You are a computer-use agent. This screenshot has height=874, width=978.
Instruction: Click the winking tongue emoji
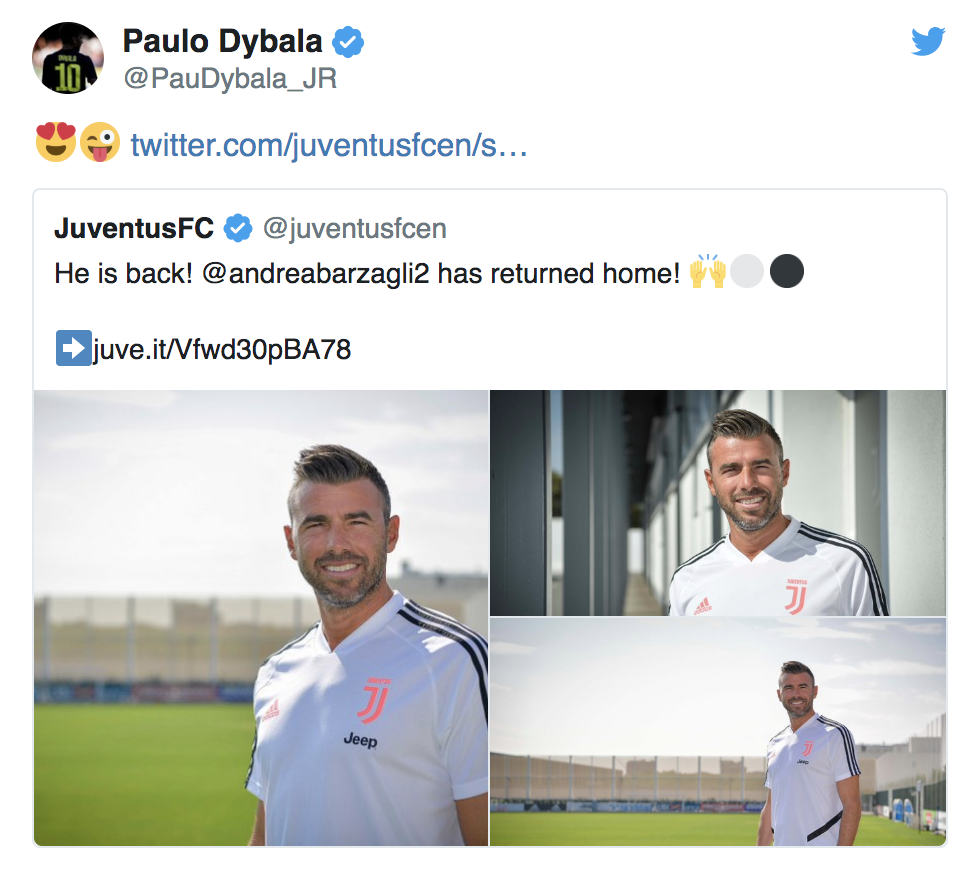point(100,142)
